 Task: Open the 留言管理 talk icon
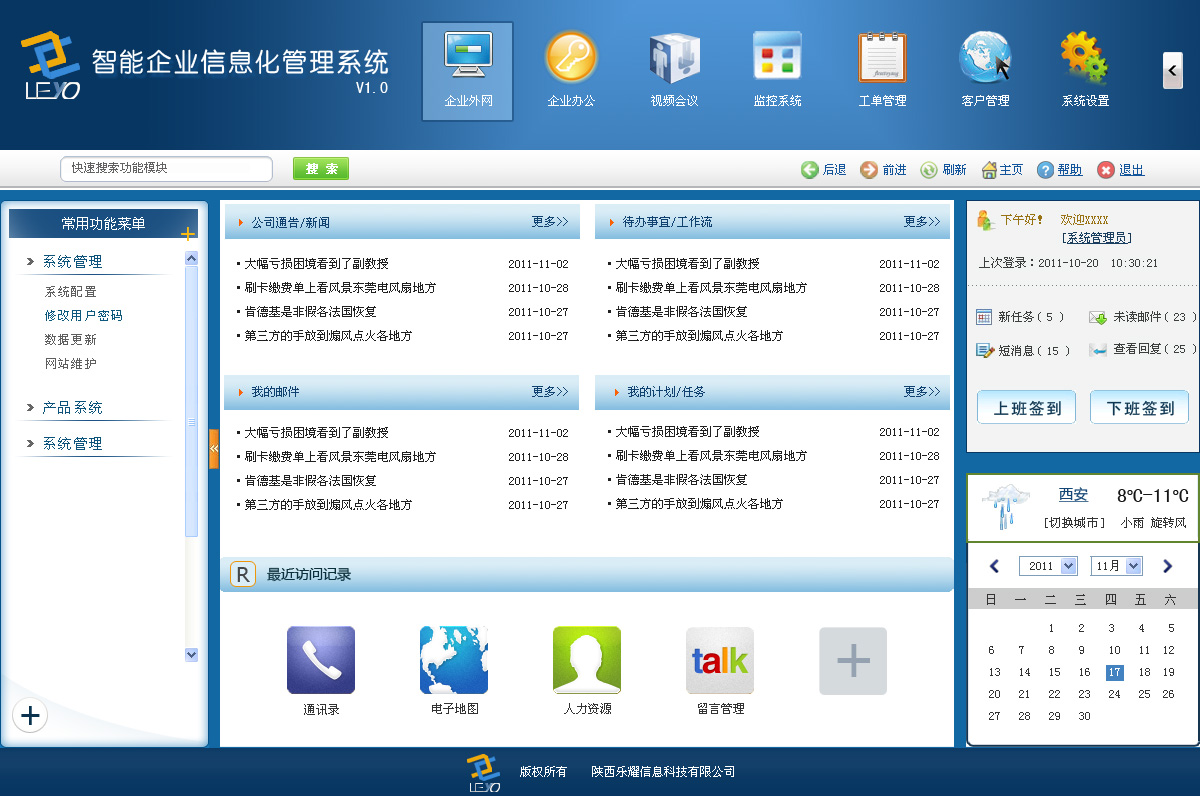[720, 660]
